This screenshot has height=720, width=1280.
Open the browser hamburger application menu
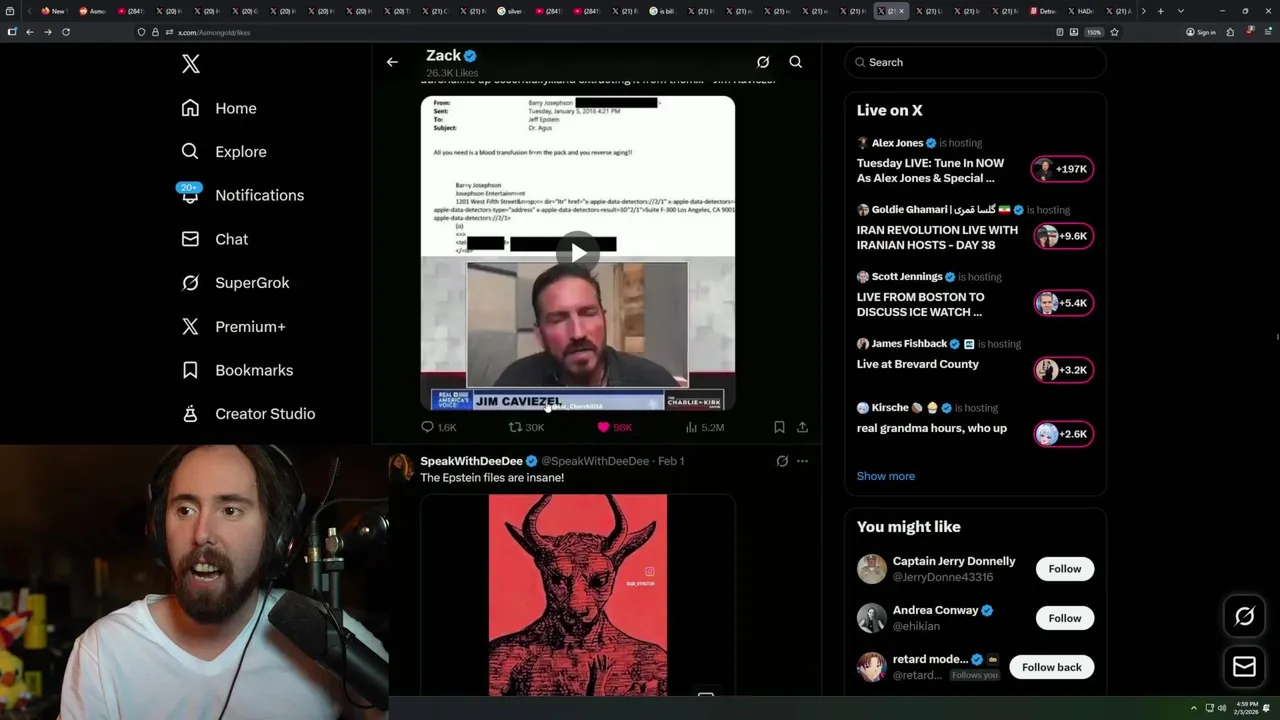[1266, 32]
